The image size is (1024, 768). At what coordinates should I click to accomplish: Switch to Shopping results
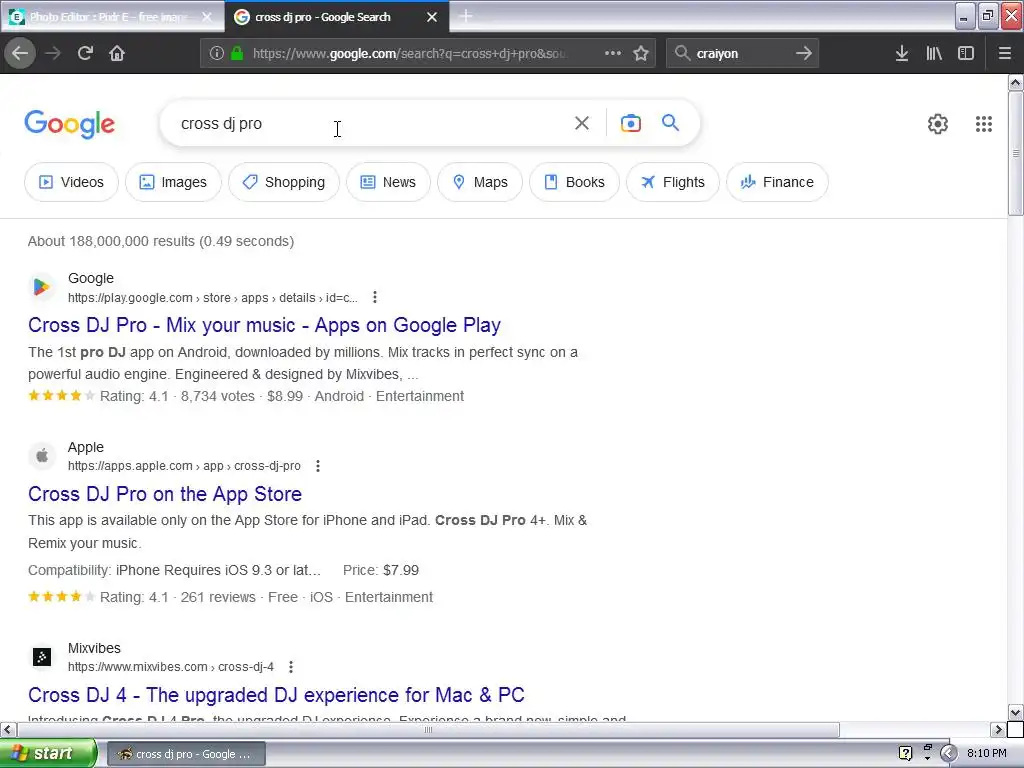284,182
